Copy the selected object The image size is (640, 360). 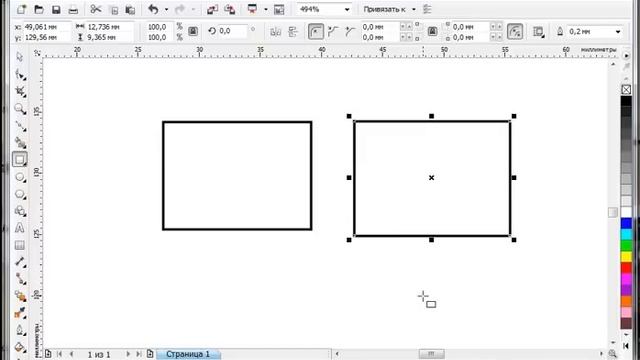115,10
